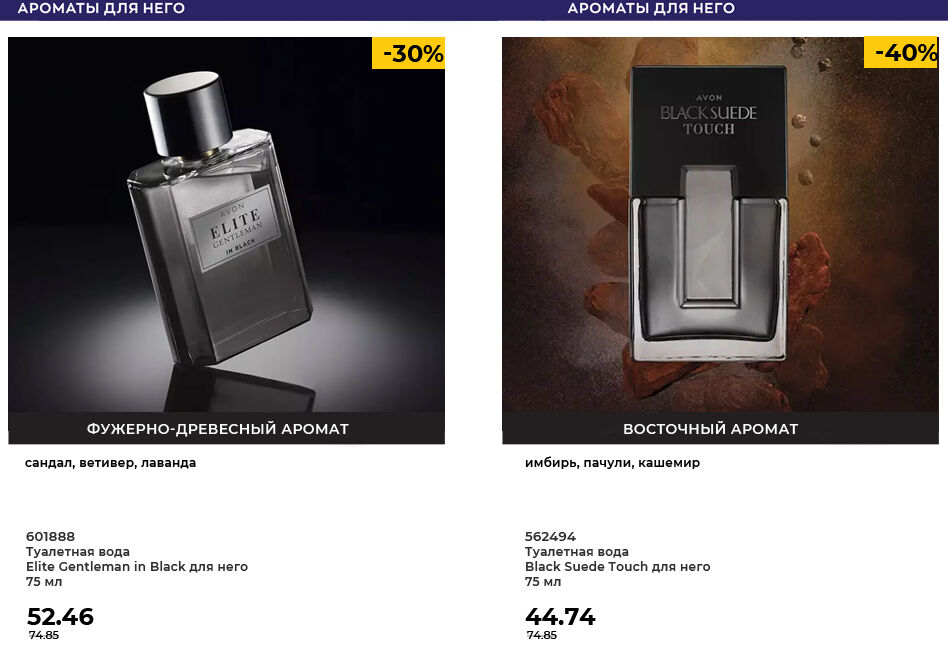
Task: Click the сандал, ветивер, лаванда notes text
Action: 110,463
